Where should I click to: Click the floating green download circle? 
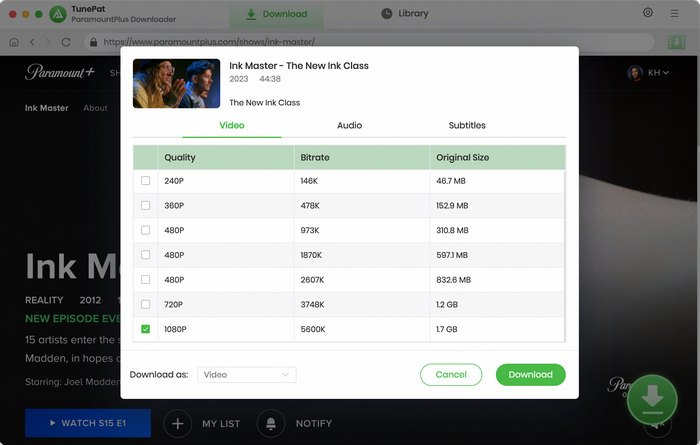pyautogui.click(x=652, y=399)
